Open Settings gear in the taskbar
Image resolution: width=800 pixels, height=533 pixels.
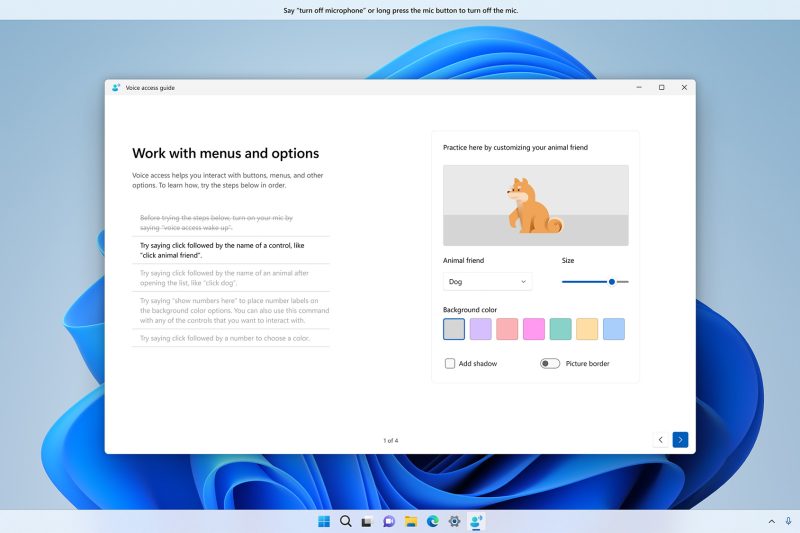coord(454,521)
